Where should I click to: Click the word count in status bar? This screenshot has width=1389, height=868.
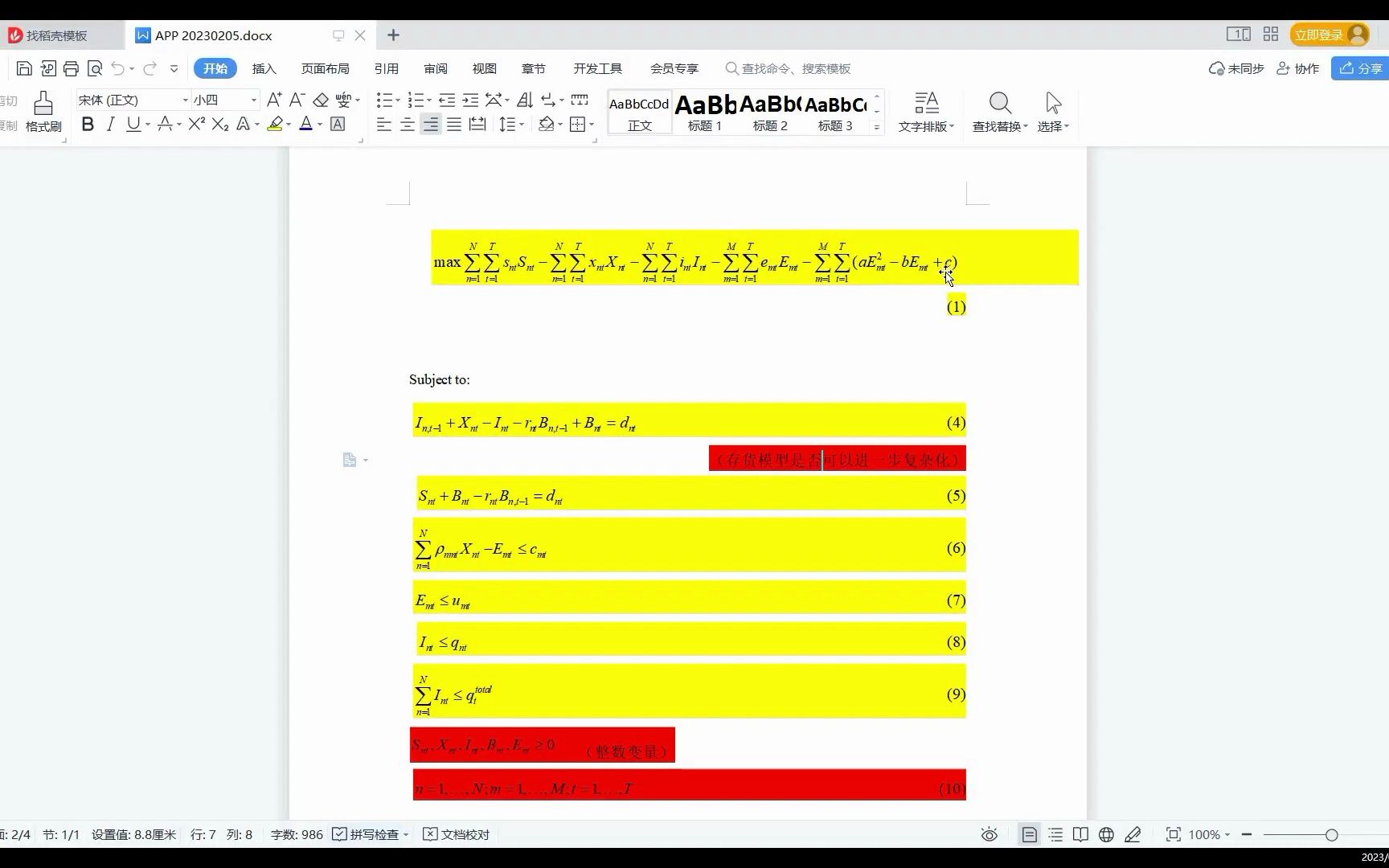click(297, 834)
